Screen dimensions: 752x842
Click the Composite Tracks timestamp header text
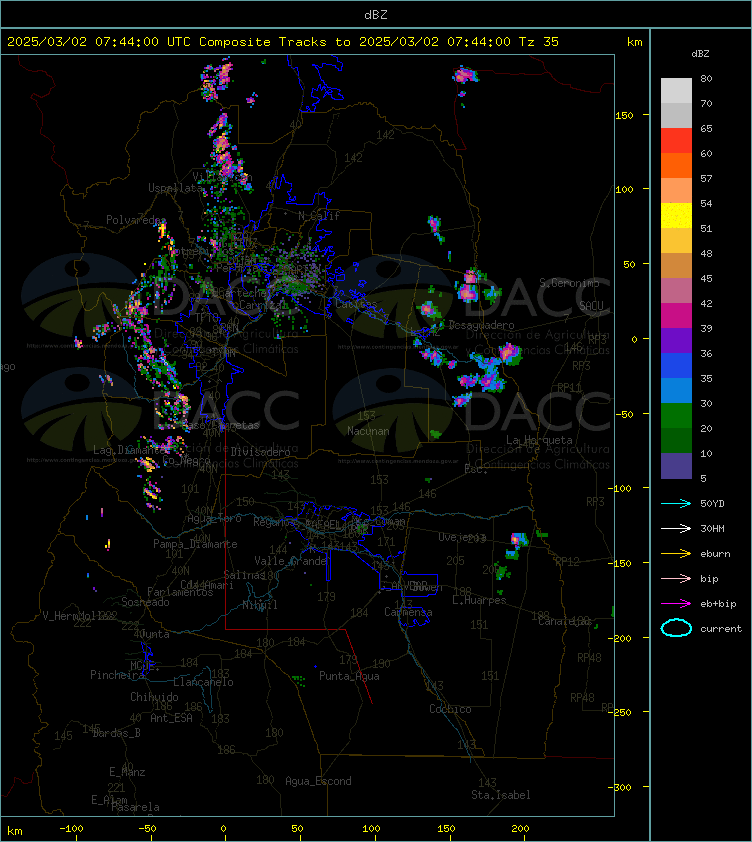point(283,42)
